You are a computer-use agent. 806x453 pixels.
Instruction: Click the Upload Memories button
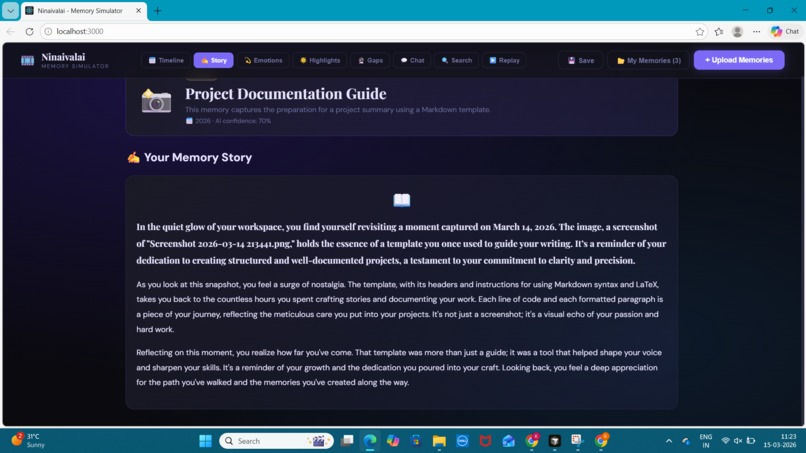pyautogui.click(x=739, y=60)
